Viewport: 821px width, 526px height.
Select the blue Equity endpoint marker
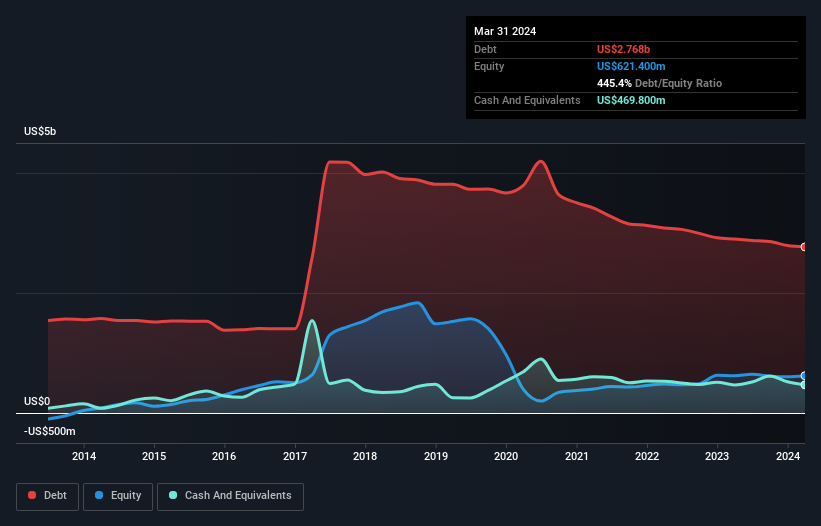[x=803, y=376]
